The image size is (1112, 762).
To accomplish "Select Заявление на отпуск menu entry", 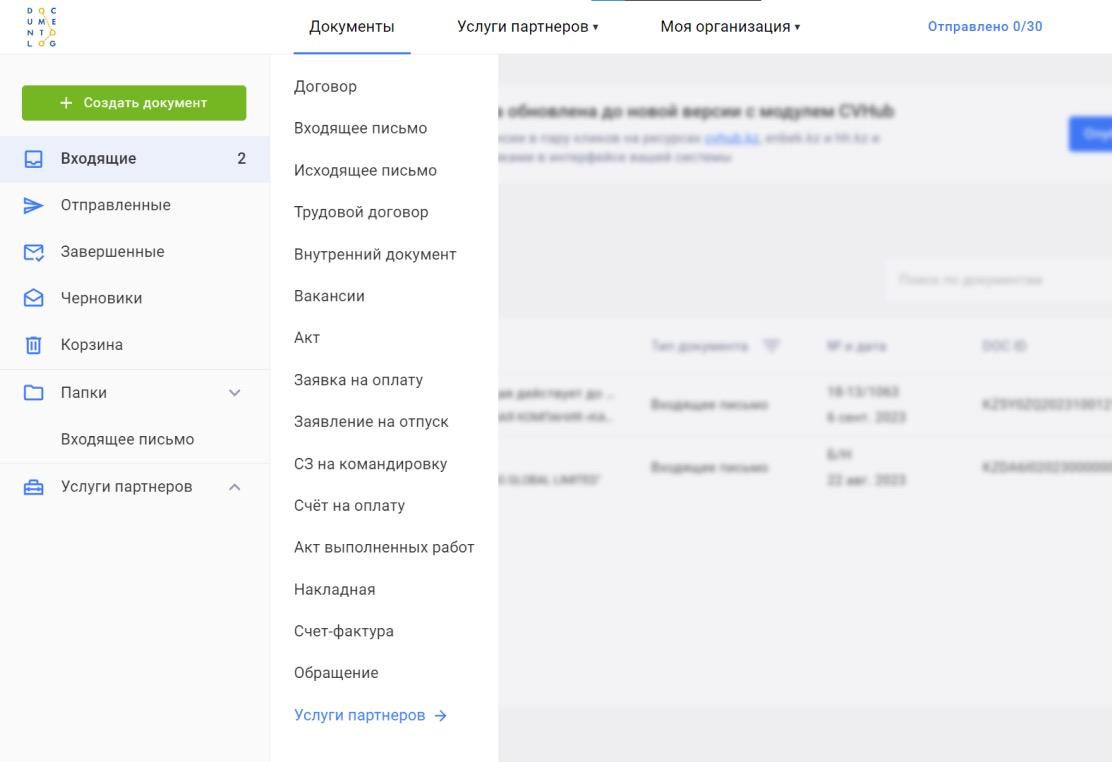I will click(x=371, y=422).
